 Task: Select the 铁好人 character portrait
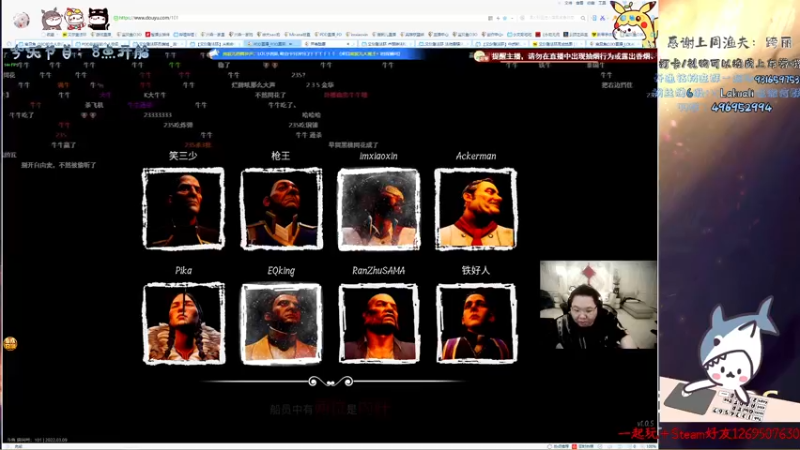476,323
